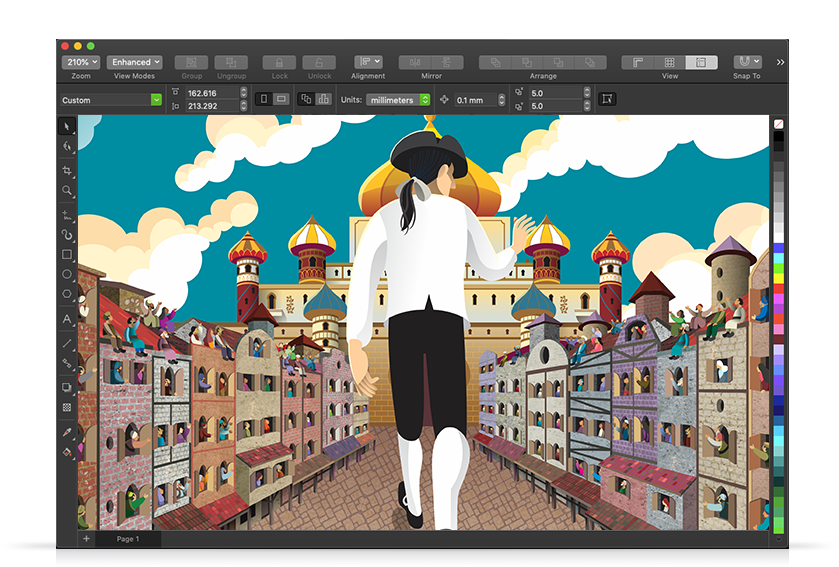Click the 0.1 mm nudge distance field
This screenshot has width=839, height=567.
[475, 100]
